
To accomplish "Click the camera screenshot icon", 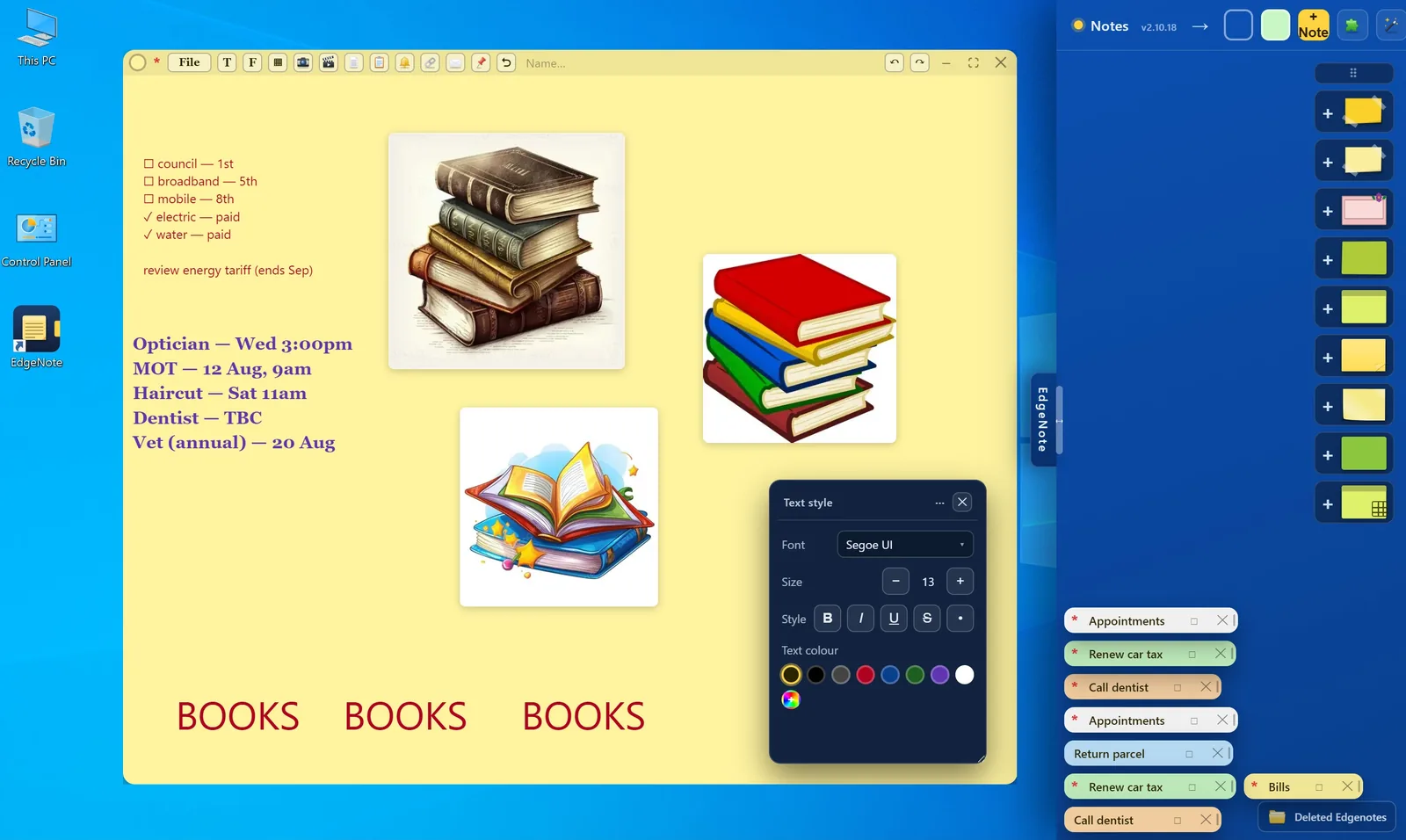I will [x=303, y=62].
